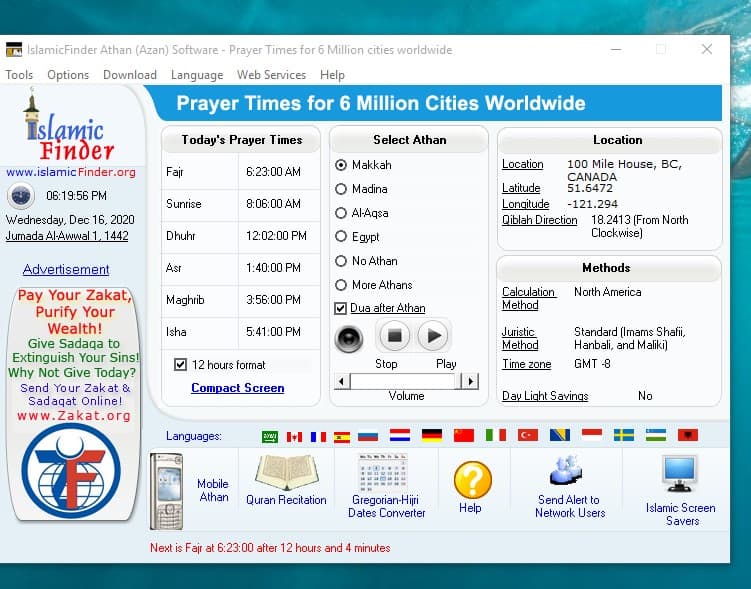Viewport: 751px width, 589px height.
Task: Select the No Athan option
Action: point(341,261)
